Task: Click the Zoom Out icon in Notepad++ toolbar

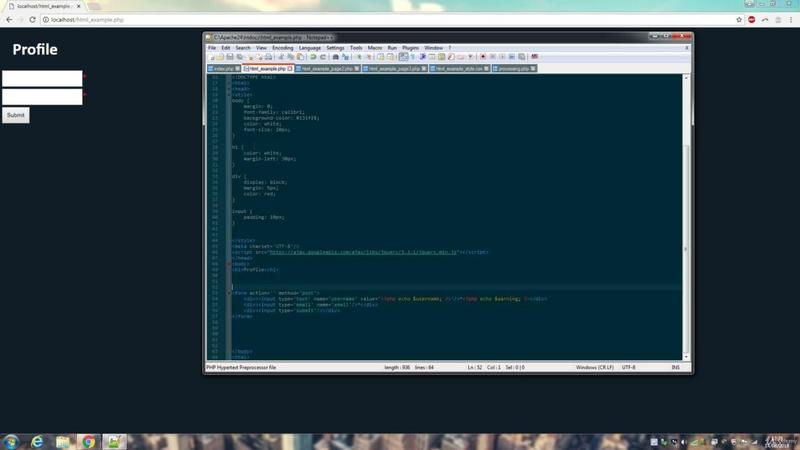Action: tap(368, 57)
